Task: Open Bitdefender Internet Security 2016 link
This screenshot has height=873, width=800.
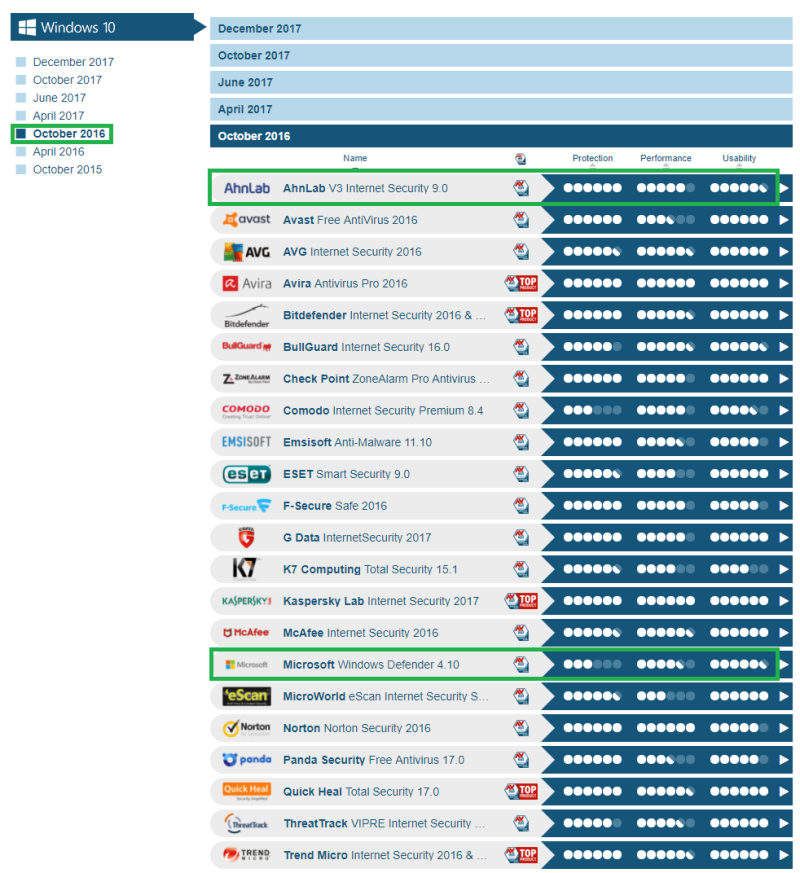Action: [x=385, y=315]
